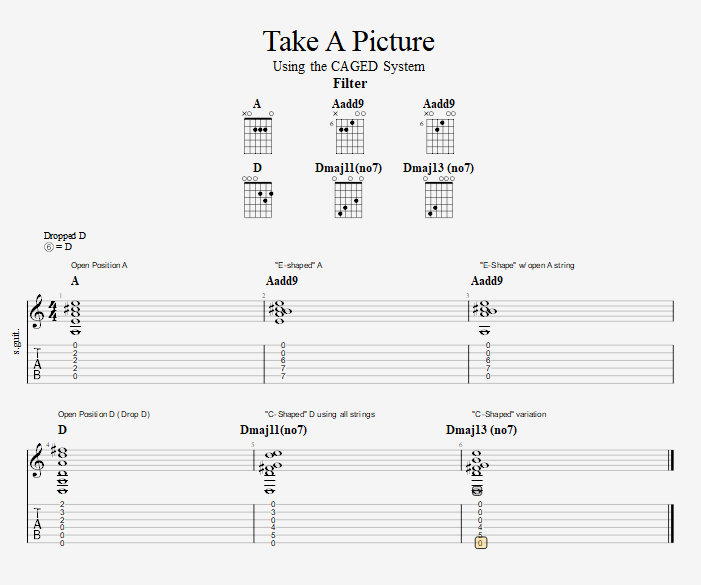This screenshot has width=701, height=585.
Task: Select the Dmaj11(no7) chord diagram
Action: 348,197
